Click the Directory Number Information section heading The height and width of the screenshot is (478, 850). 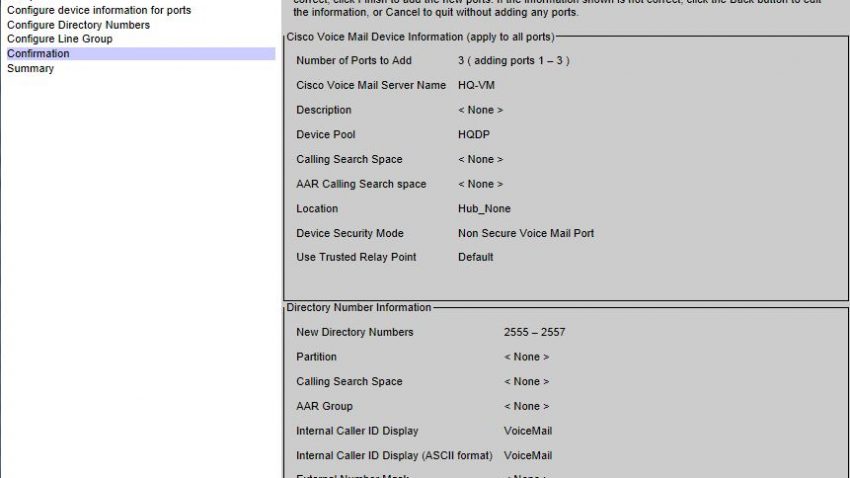click(x=359, y=308)
